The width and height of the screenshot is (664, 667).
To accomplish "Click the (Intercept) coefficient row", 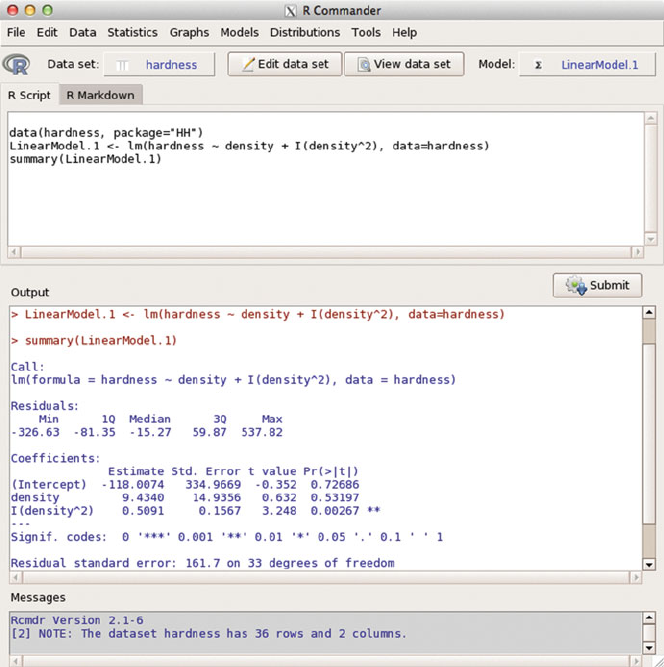I will click(185, 485).
